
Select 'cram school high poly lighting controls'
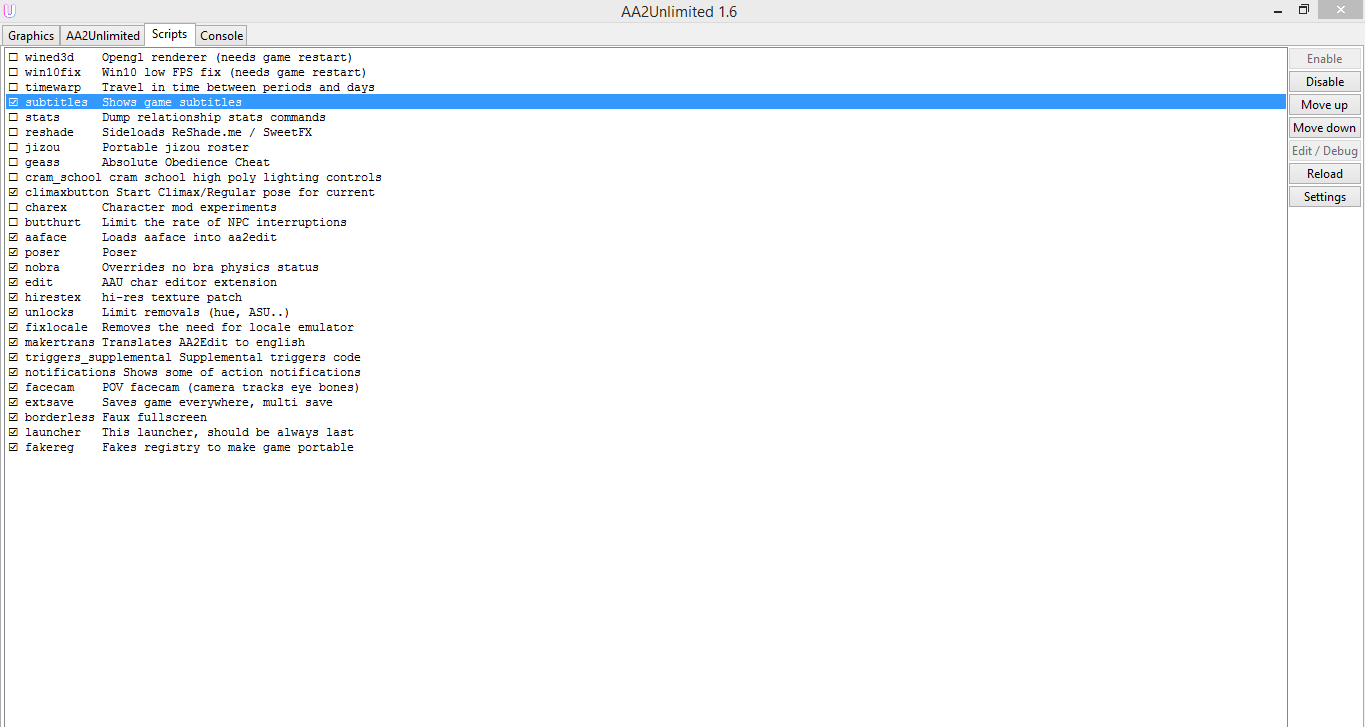[645, 177]
